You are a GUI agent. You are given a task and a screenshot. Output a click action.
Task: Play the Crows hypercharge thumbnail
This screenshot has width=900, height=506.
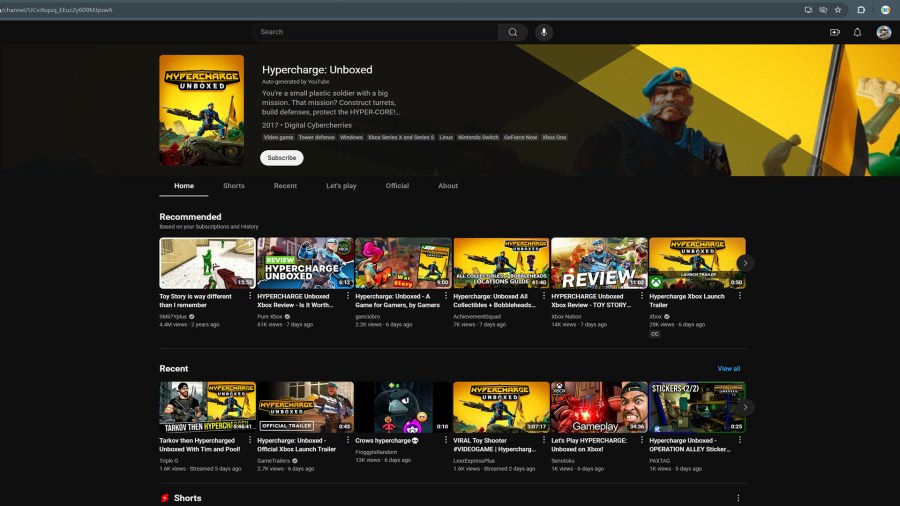(x=403, y=407)
